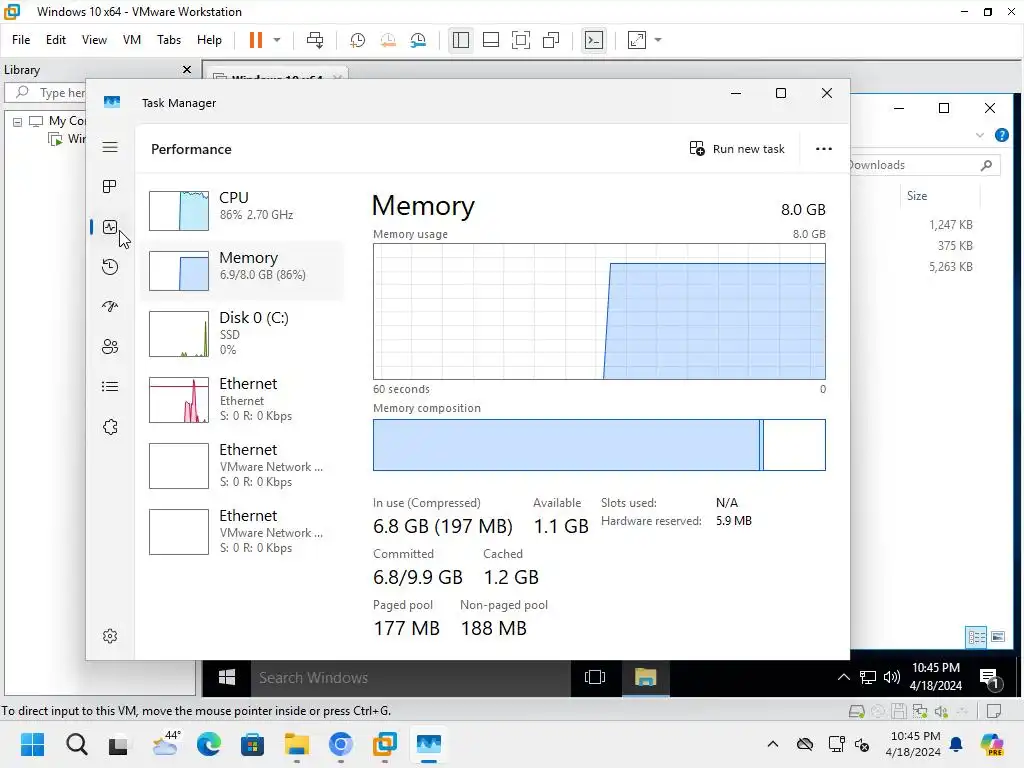Show hidden icons in guest tray
This screenshot has height=768, width=1024.
(844, 677)
